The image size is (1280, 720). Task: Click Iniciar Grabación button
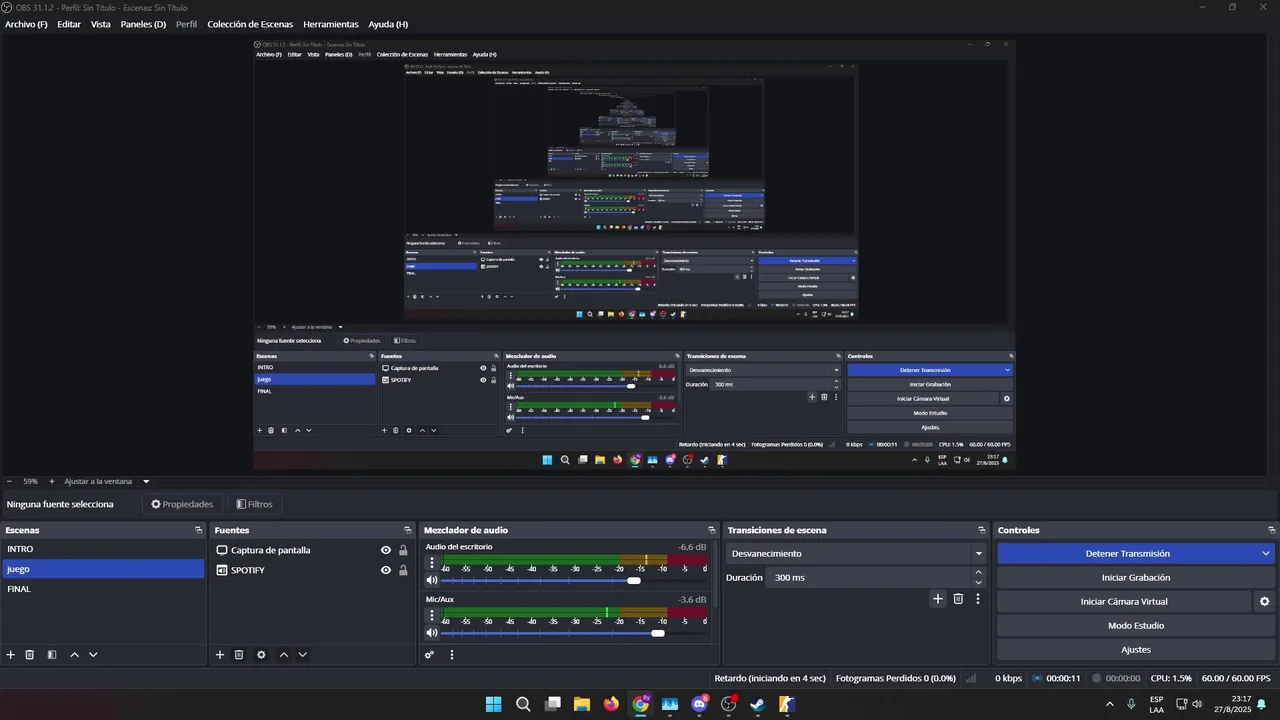[1136, 578]
